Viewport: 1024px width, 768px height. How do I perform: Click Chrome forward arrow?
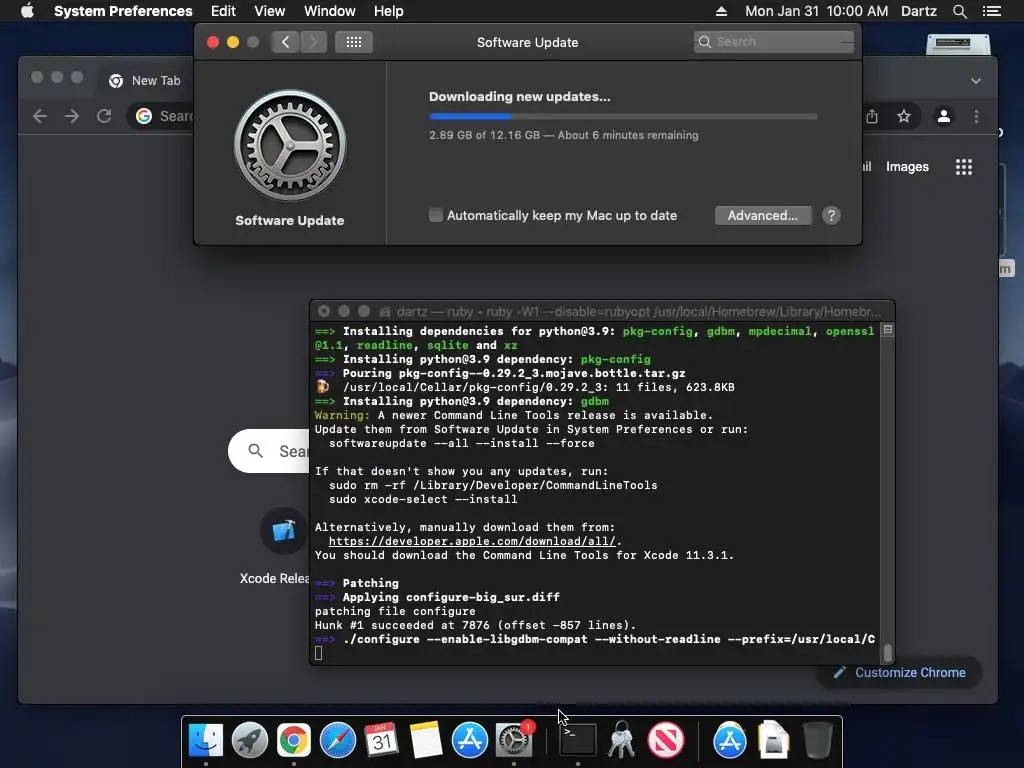[x=72, y=116]
